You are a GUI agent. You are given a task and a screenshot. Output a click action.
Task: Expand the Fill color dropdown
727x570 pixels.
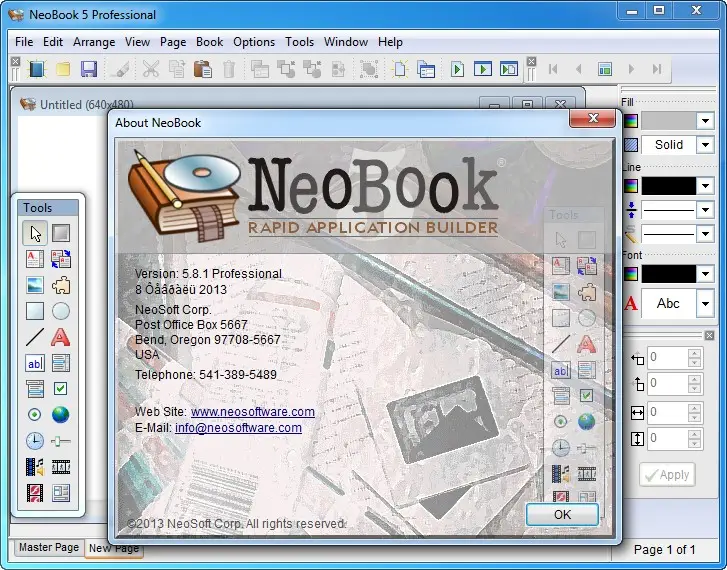705,121
